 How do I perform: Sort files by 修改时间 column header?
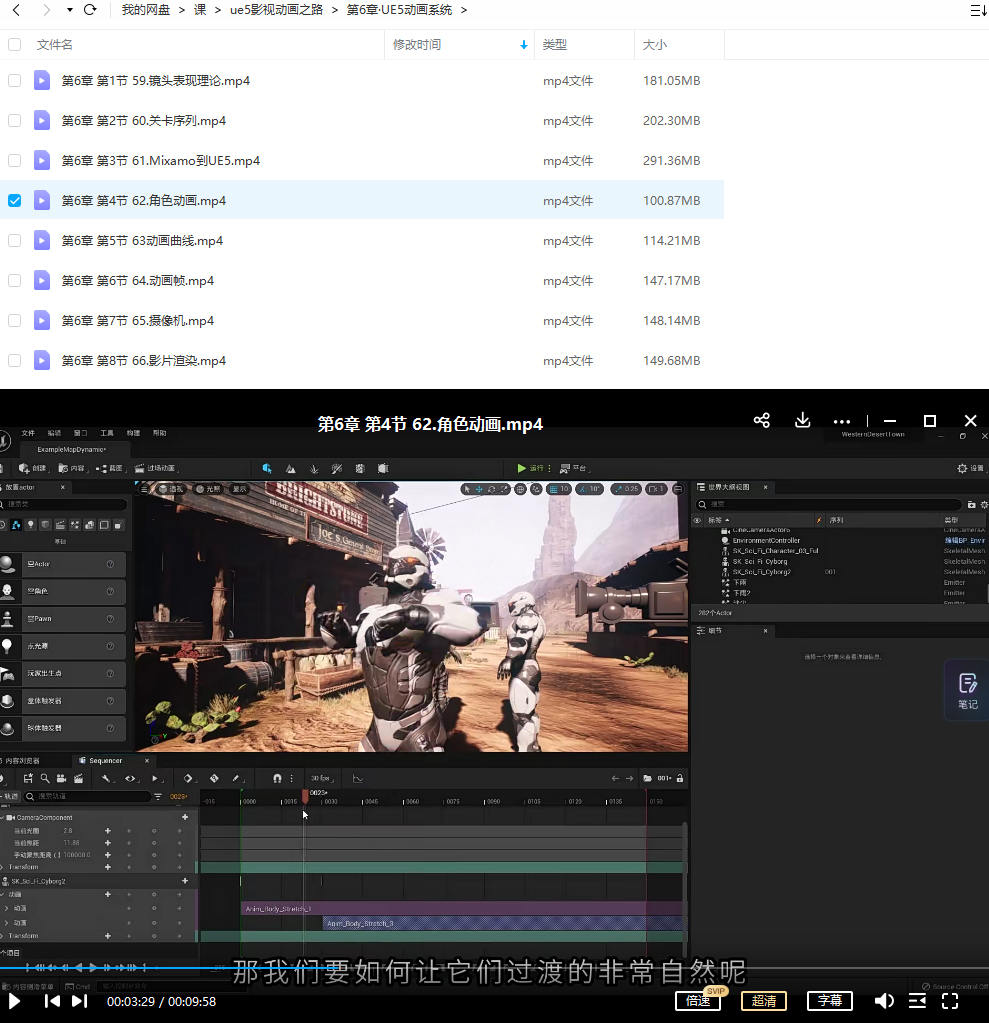[417, 44]
